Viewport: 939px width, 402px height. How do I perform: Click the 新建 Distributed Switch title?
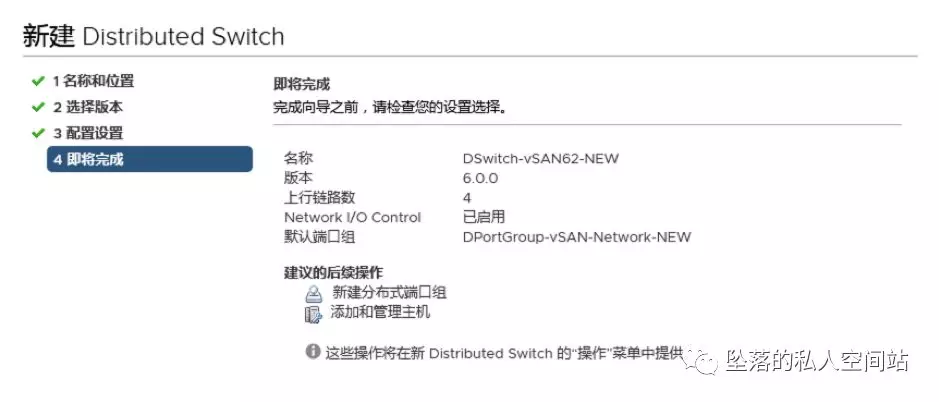pos(154,37)
